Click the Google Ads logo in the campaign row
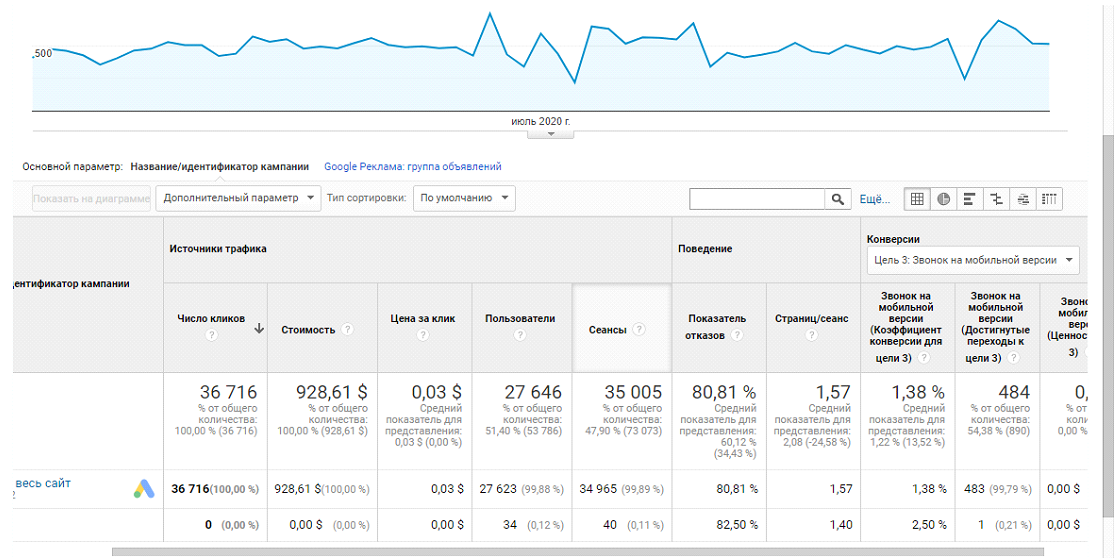The image size is (1116, 558). (144, 488)
